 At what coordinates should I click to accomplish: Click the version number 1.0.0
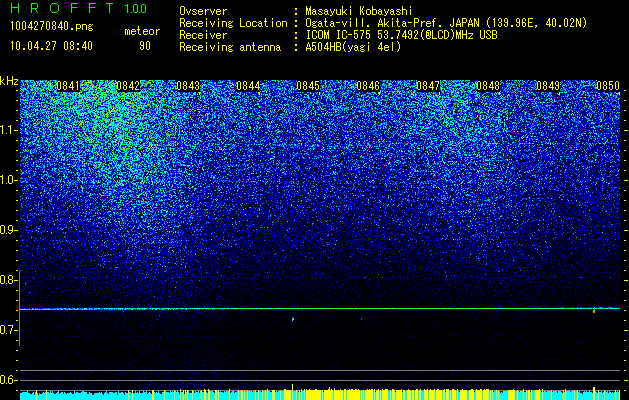pyautogui.click(x=136, y=9)
